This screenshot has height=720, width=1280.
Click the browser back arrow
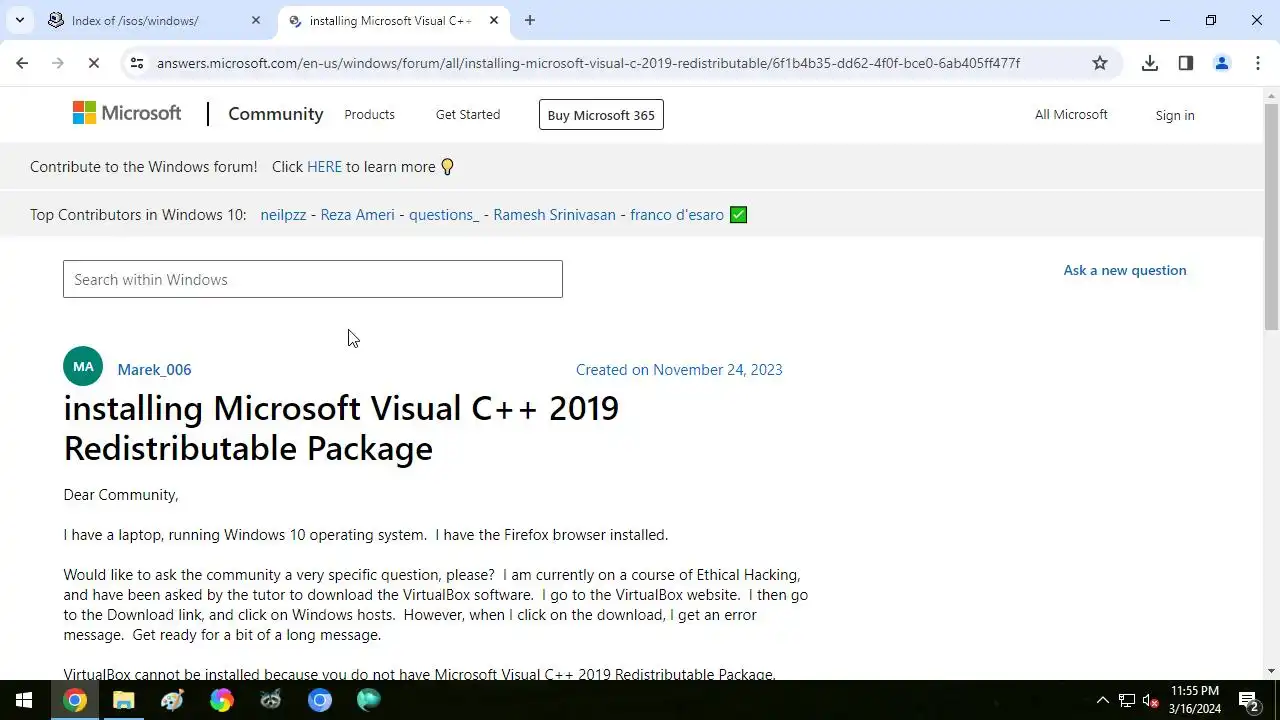coord(22,63)
